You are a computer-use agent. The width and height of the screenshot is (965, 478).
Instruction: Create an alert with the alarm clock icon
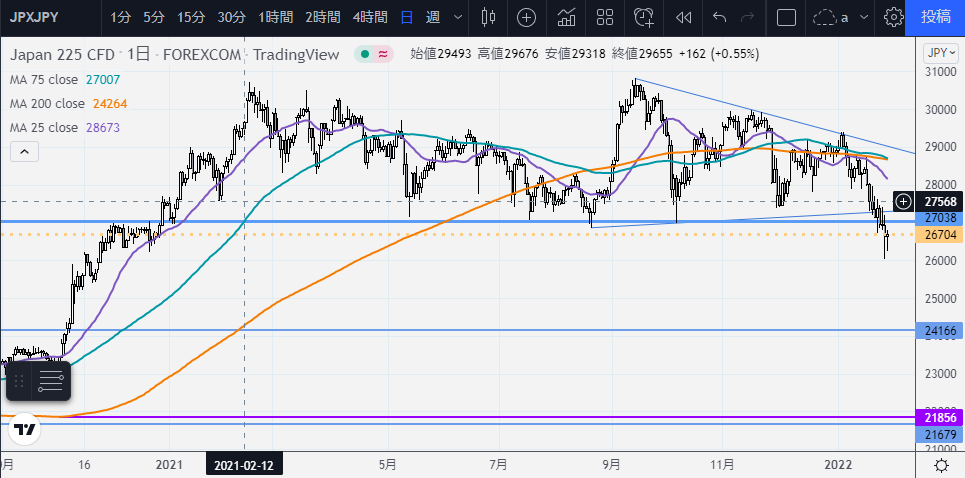(644, 17)
